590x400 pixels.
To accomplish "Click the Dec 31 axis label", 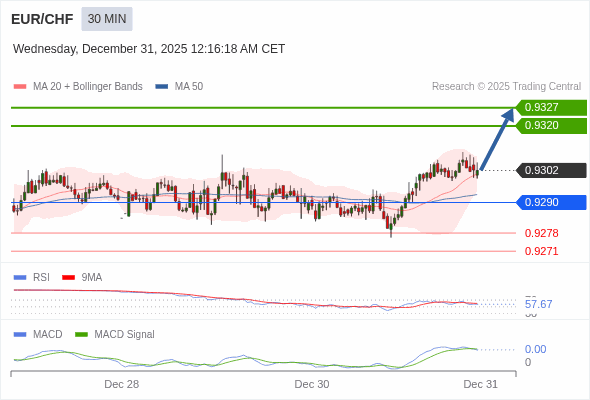I will (481, 384).
